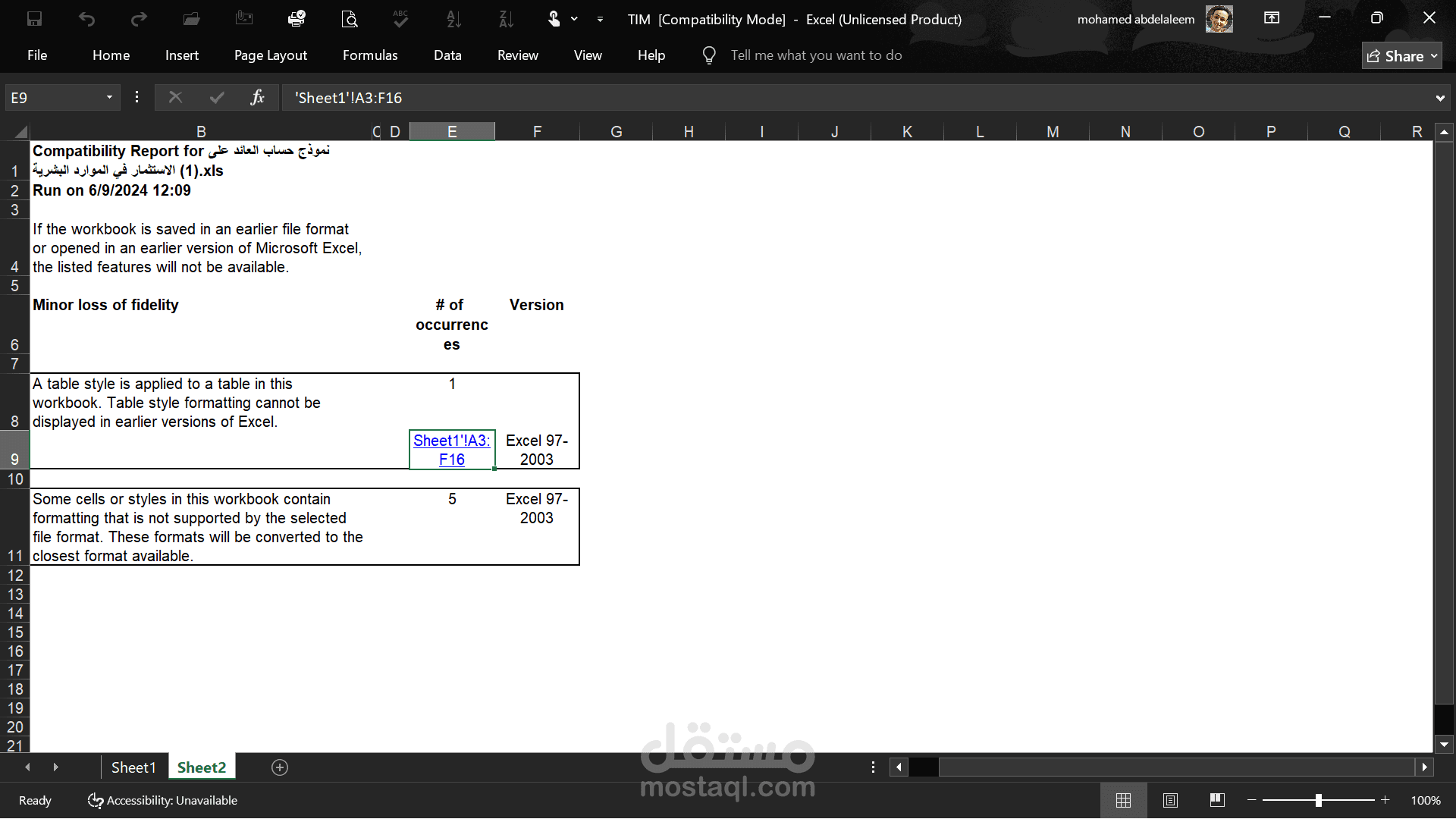Open the Review tab
The image size is (1456, 819).
(518, 55)
